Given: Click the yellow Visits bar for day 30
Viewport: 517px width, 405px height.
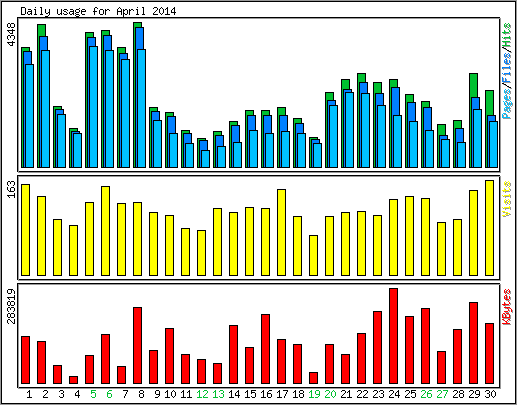Looking at the screenshot, I should click(489, 228).
